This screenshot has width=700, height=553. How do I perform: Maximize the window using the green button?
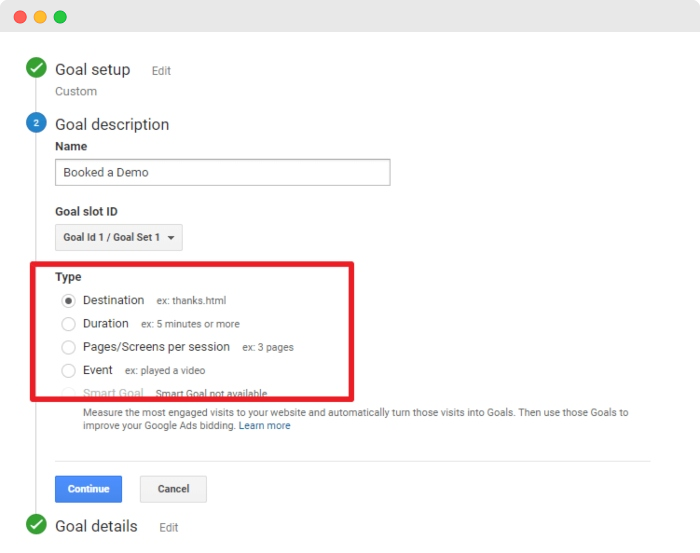point(60,17)
